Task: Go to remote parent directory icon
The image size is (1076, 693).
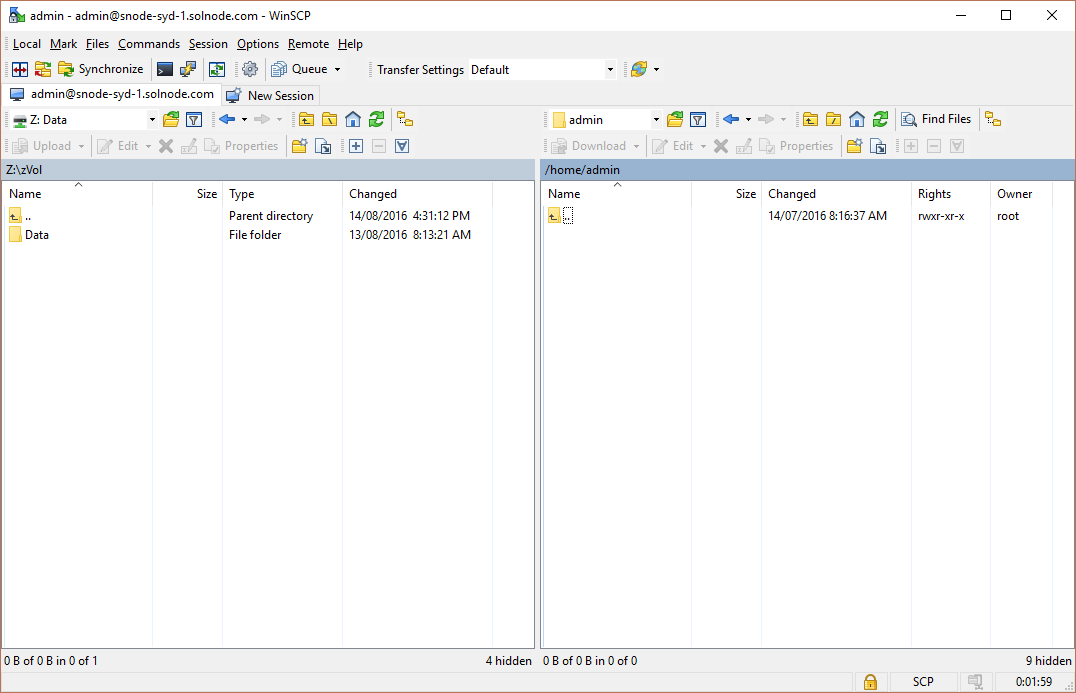Action: point(810,119)
